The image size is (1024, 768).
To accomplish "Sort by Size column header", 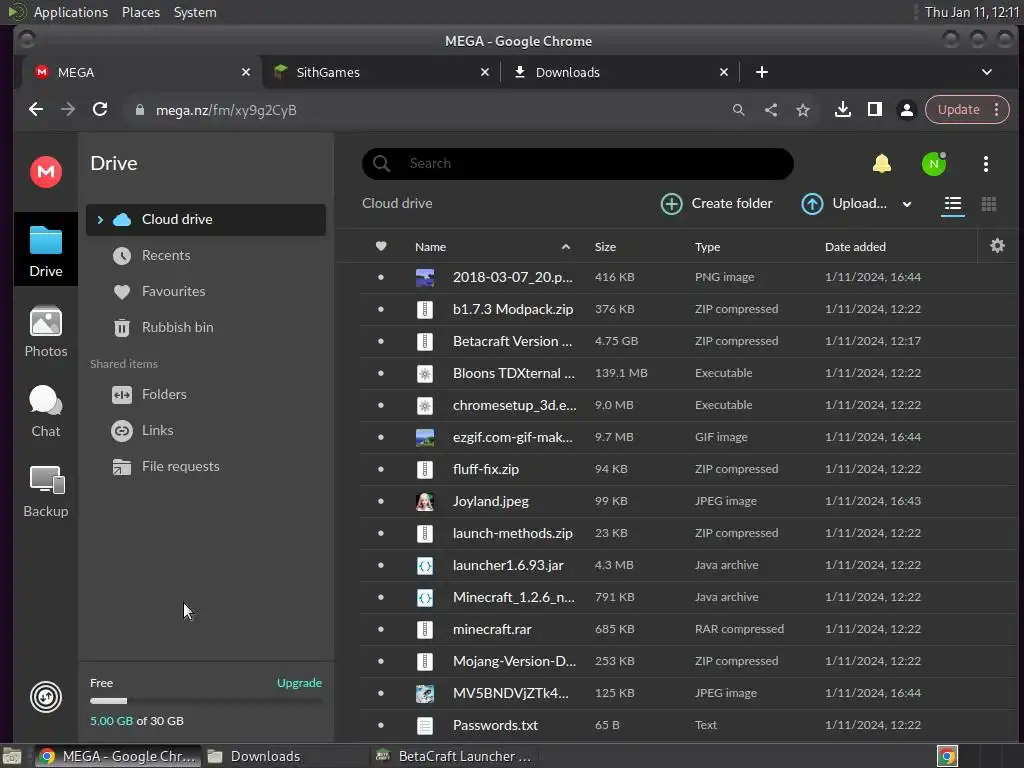I will [605, 247].
